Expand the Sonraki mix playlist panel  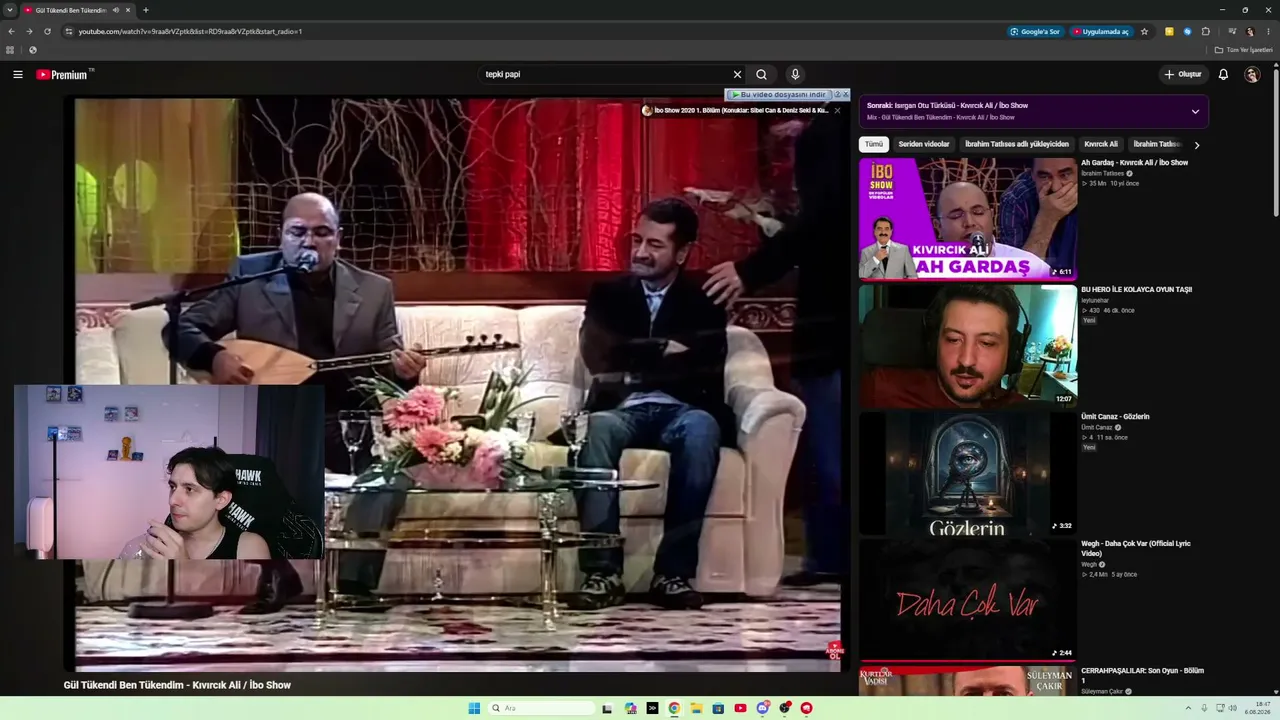tap(1195, 111)
